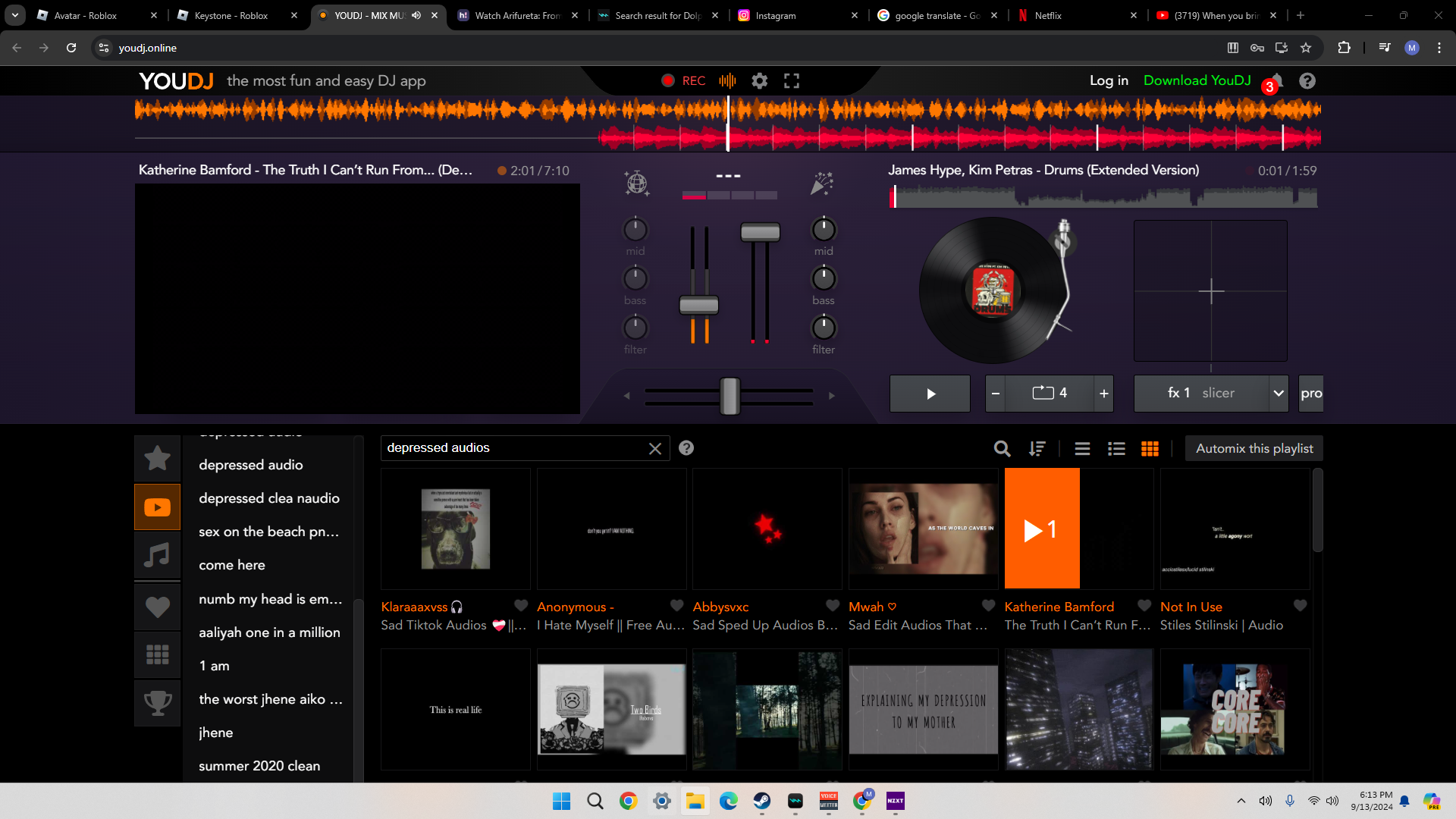1456x819 pixels.
Task: Like the Katherine Bamford track
Action: coord(1144,605)
